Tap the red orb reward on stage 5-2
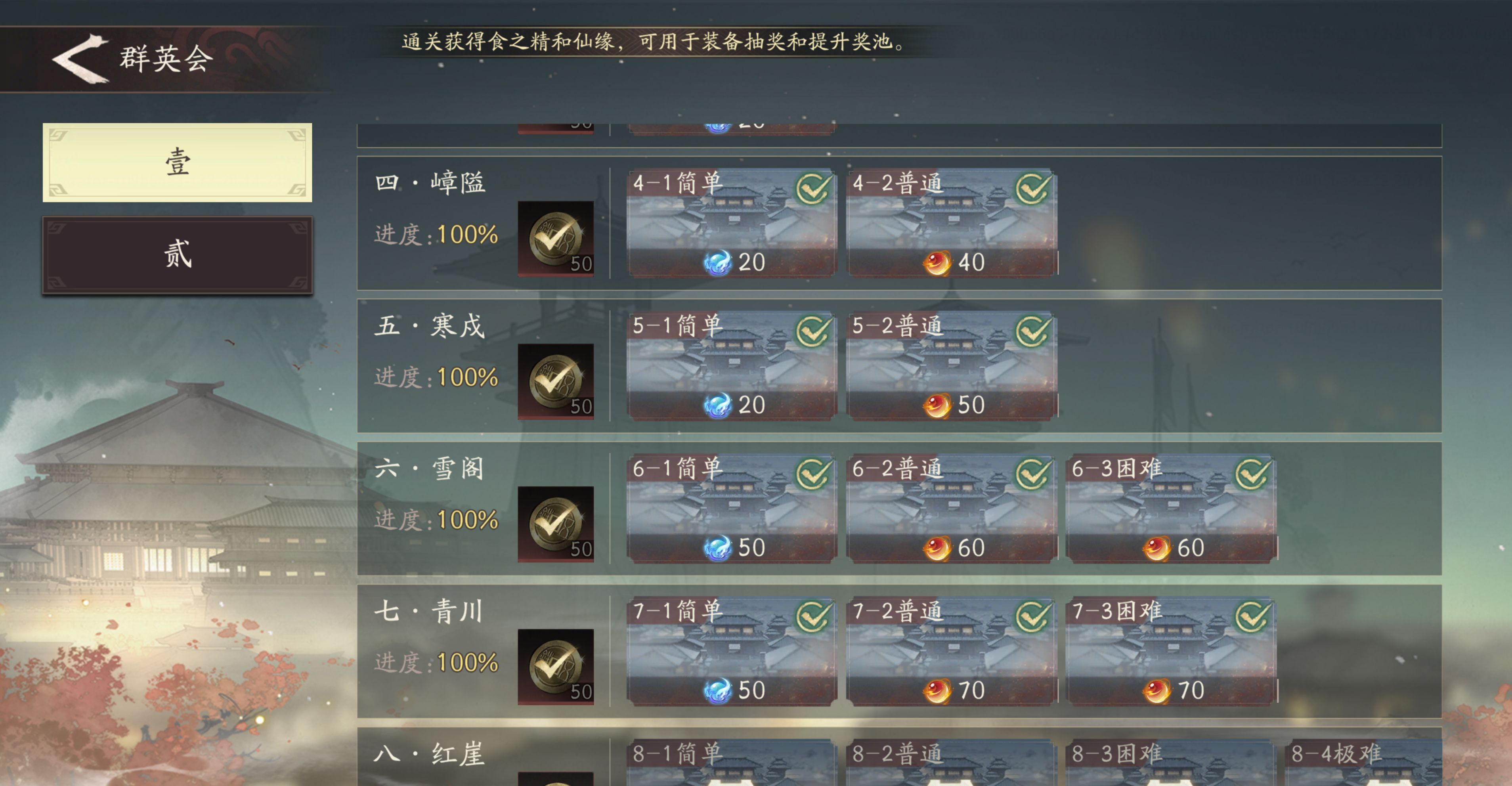 point(937,405)
